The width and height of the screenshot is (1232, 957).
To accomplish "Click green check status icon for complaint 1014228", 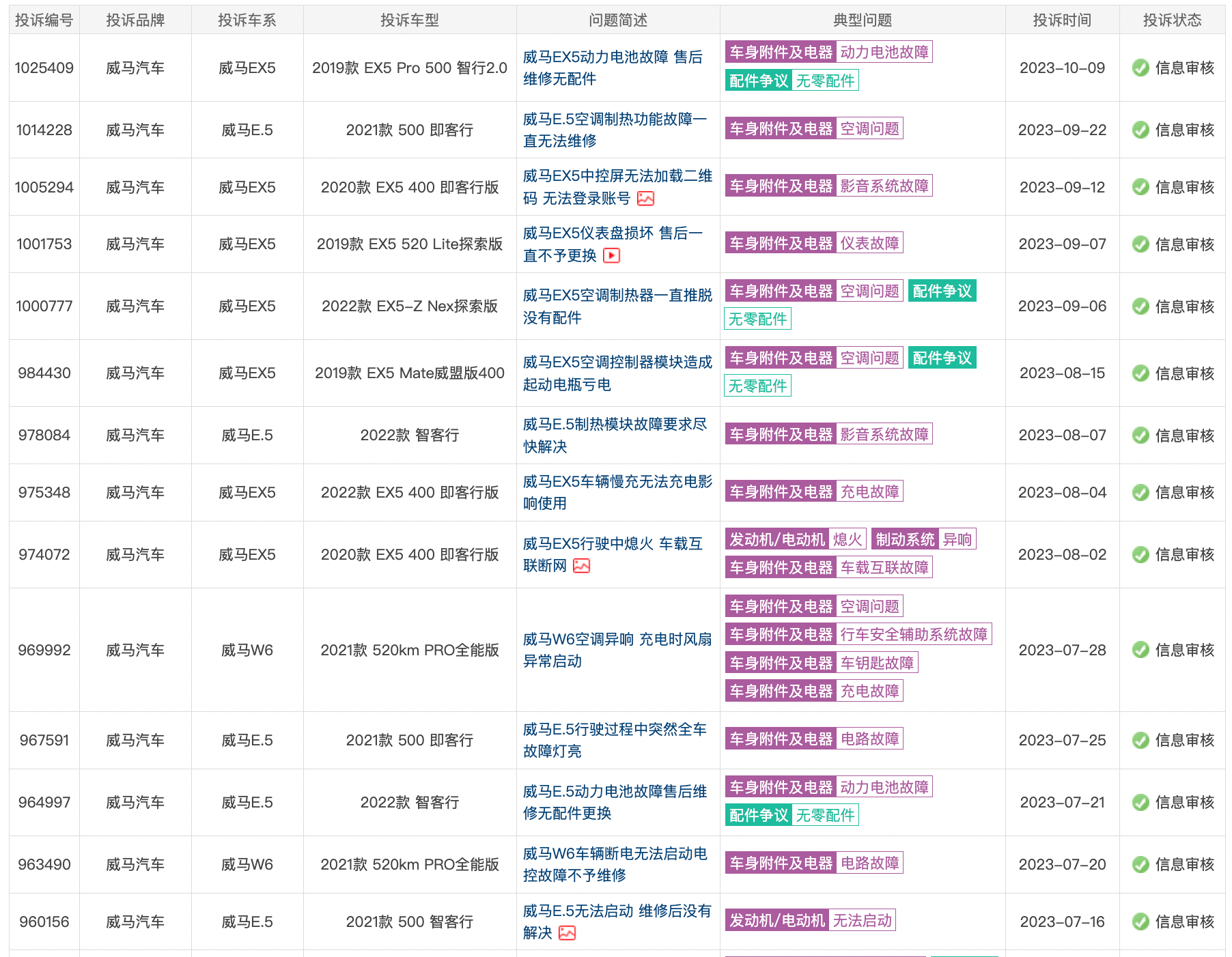I will coord(1140,130).
